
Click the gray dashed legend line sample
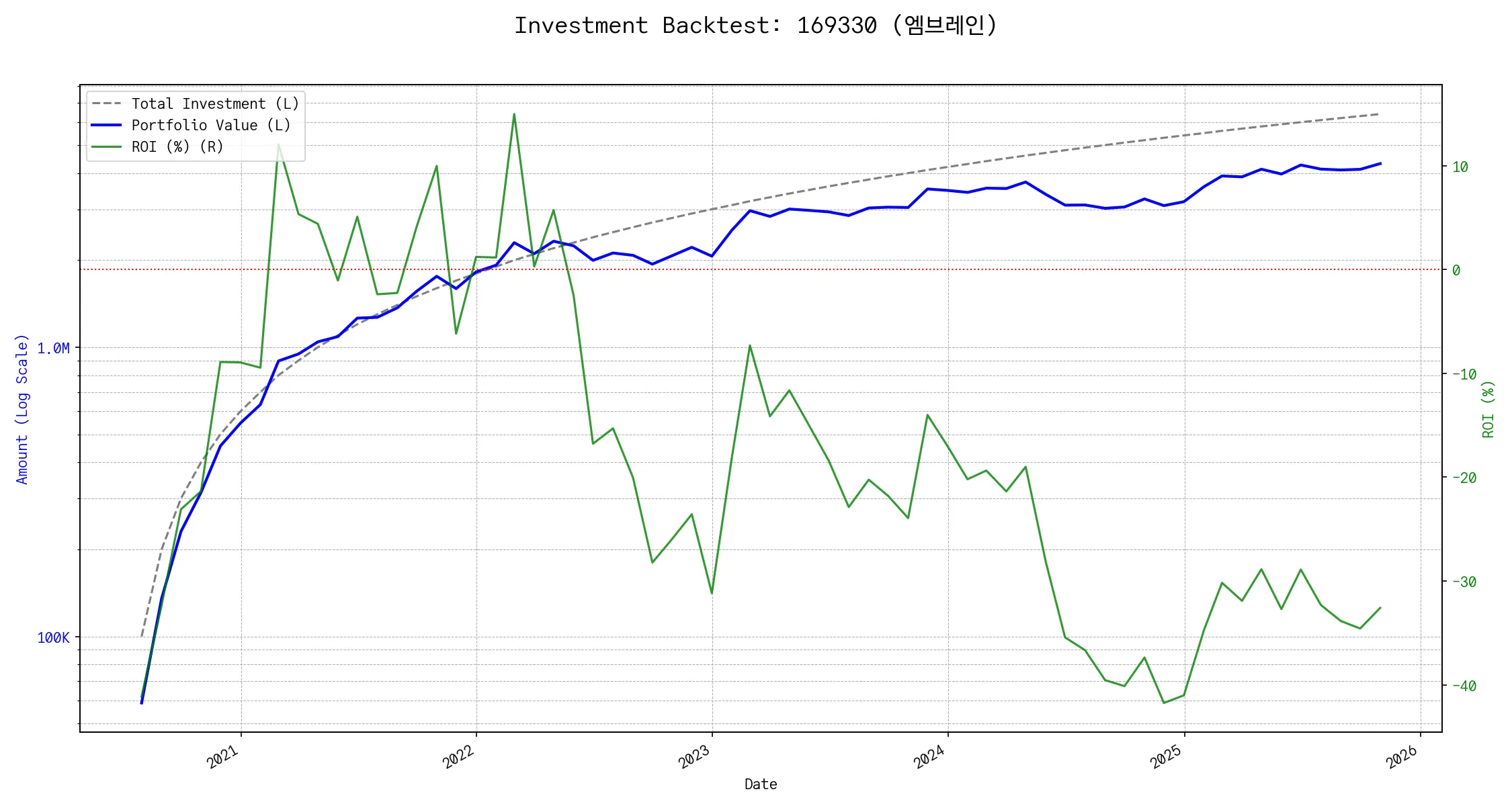coord(107,104)
